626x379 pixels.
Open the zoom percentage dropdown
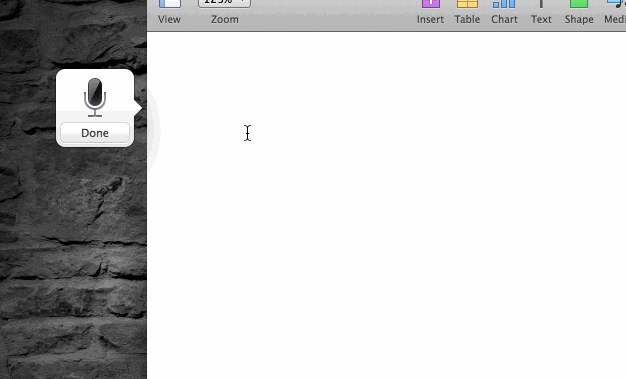point(224,3)
